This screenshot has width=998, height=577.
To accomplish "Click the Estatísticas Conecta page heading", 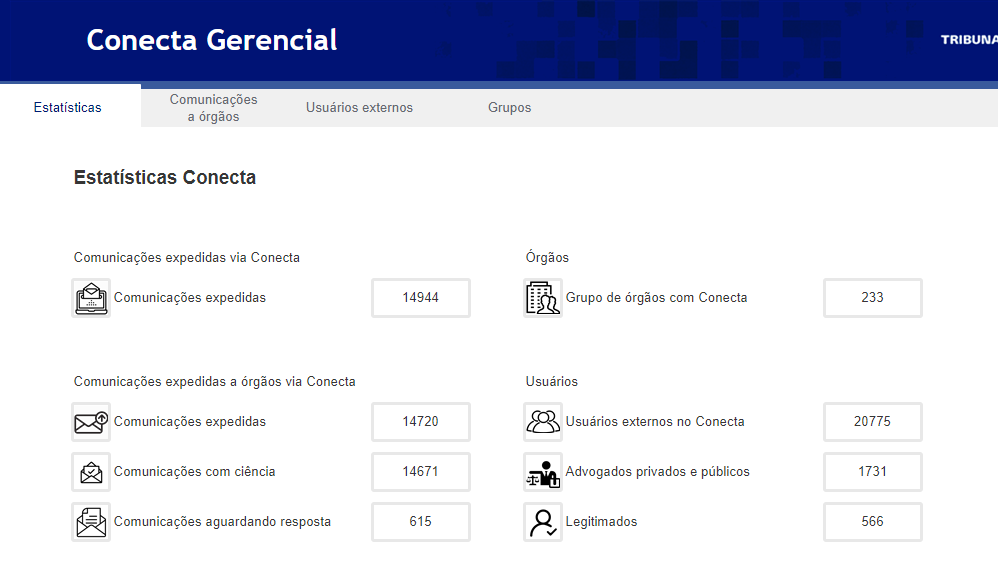I will [164, 177].
